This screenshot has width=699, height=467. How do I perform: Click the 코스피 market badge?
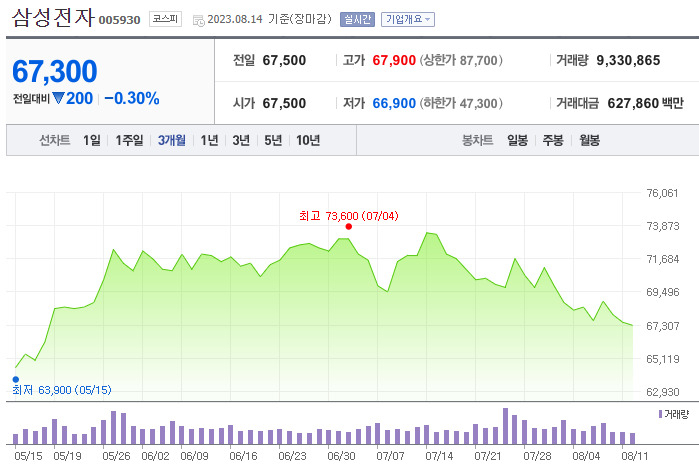click(x=165, y=19)
